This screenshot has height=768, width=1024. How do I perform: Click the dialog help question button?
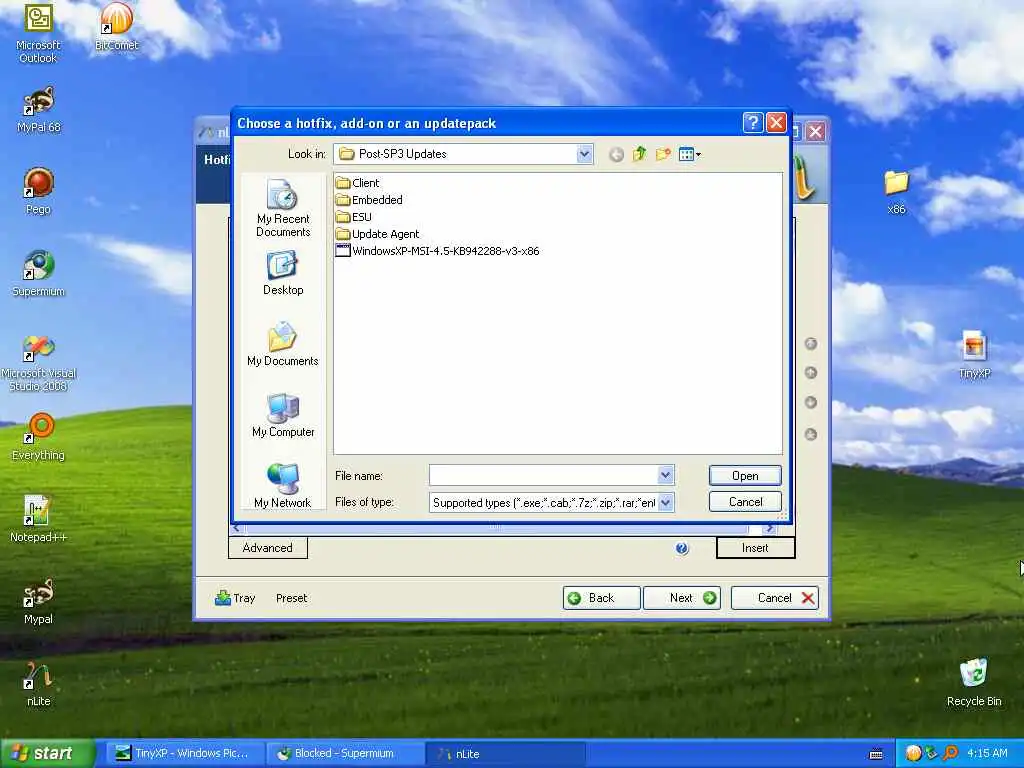[753, 123]
